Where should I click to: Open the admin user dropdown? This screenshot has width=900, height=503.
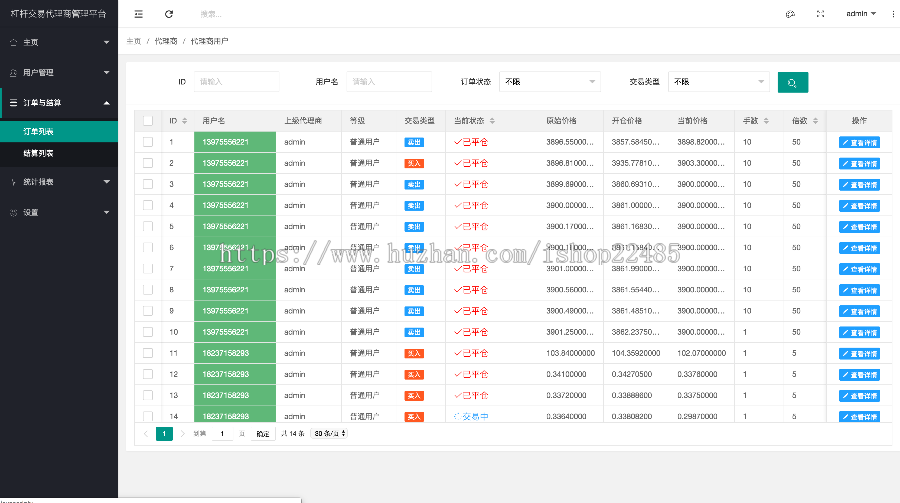861,14
